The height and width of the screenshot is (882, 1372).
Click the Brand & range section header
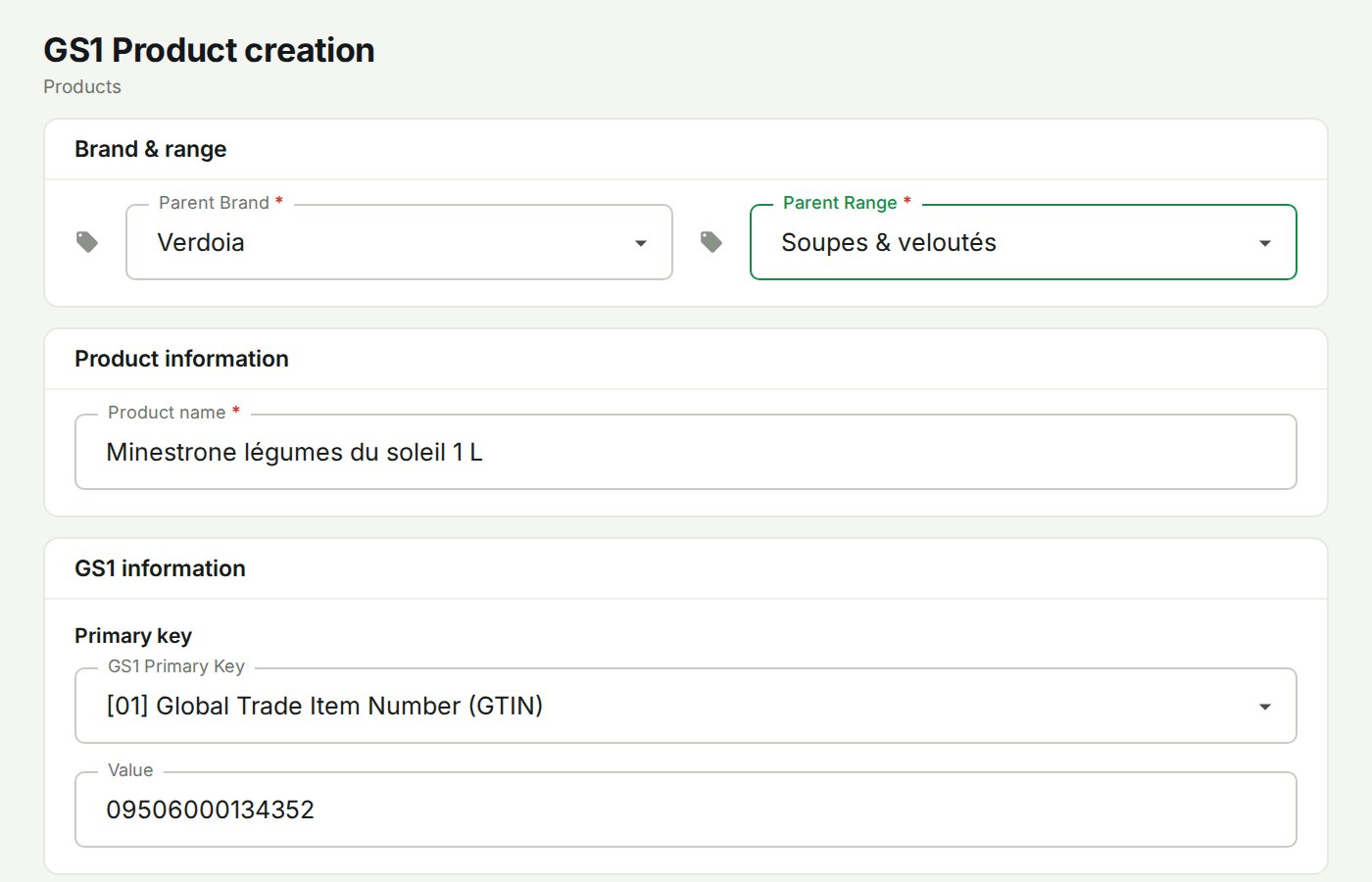point(151,149)
